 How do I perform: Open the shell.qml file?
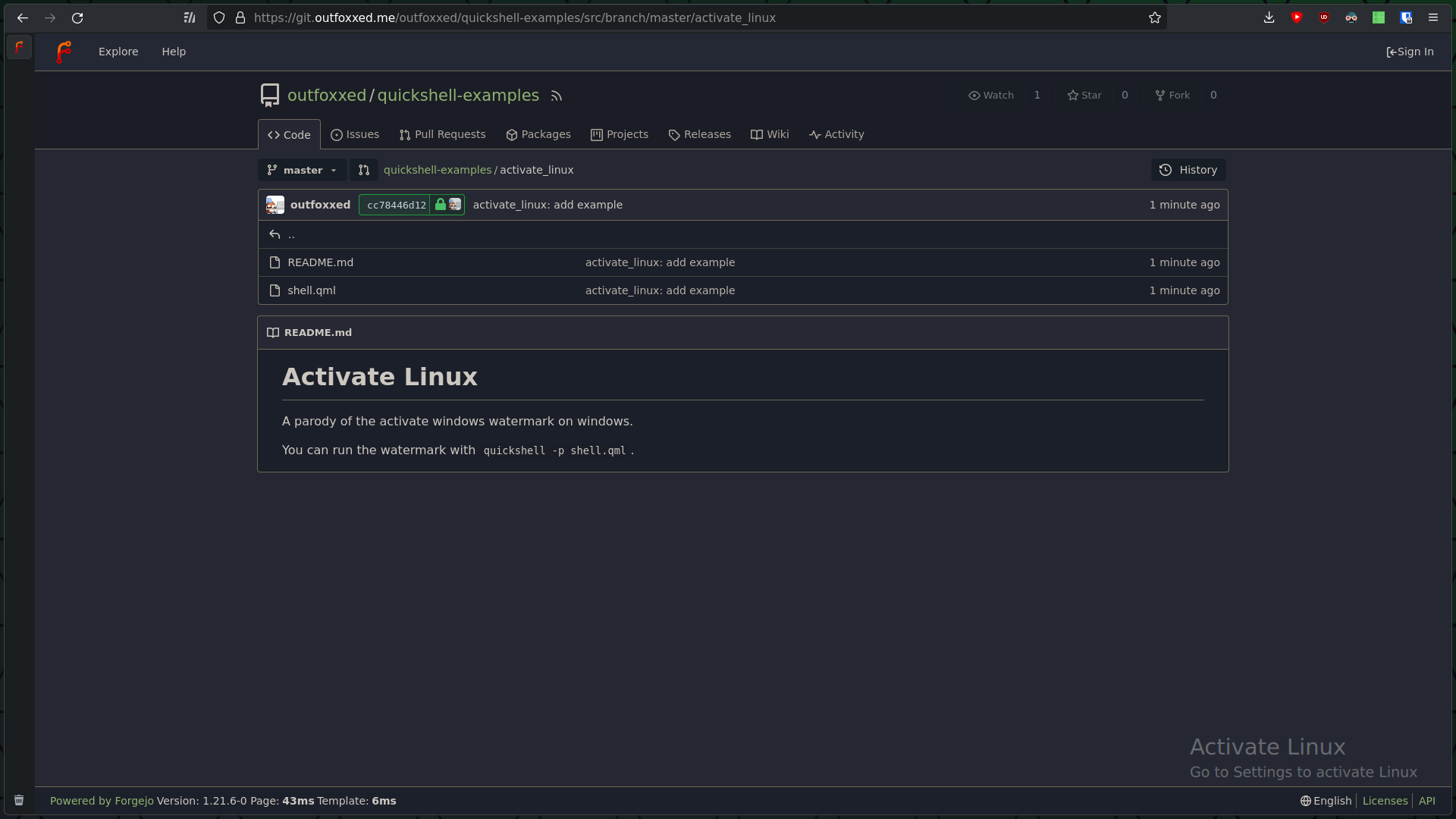click(x=311, y=290)
